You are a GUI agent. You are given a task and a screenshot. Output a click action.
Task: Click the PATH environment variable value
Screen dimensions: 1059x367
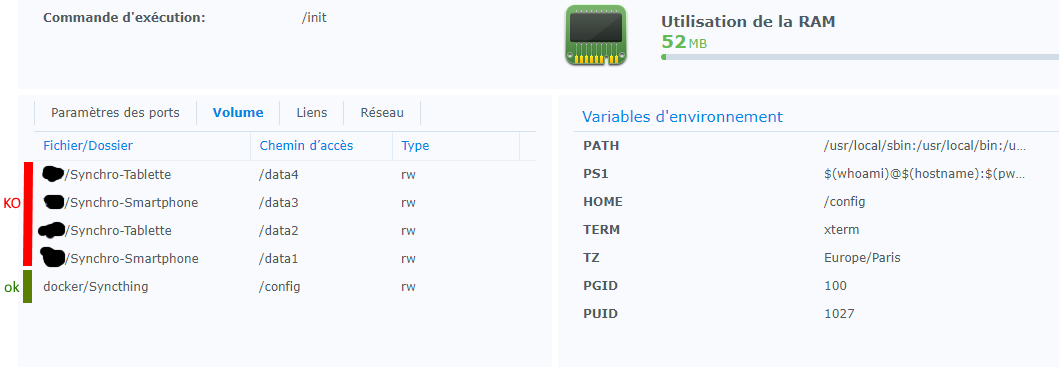[x=925, y=146]
